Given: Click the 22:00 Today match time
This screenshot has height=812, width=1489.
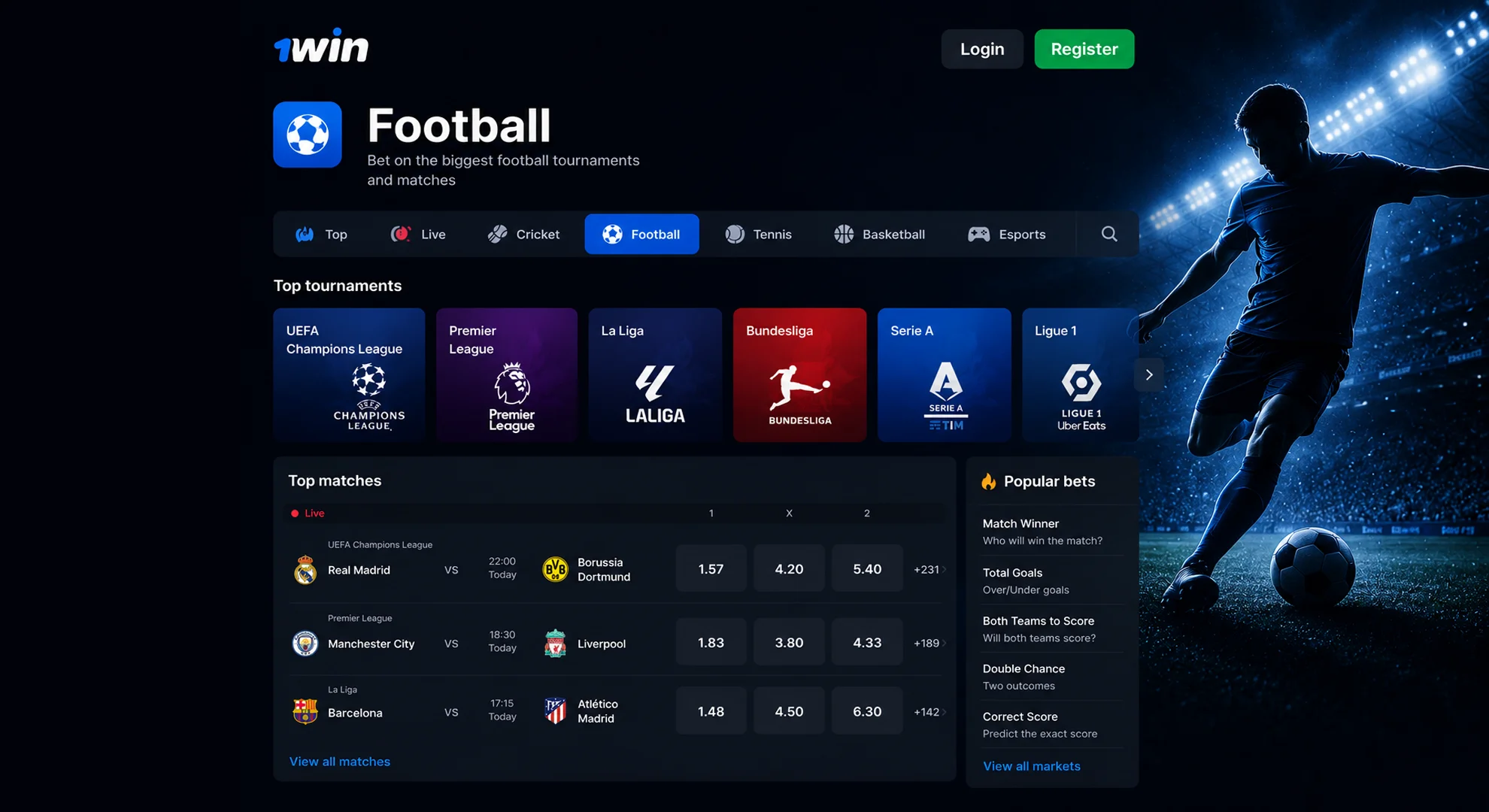Looking at the screenshot, I should [x=502, y=568].
